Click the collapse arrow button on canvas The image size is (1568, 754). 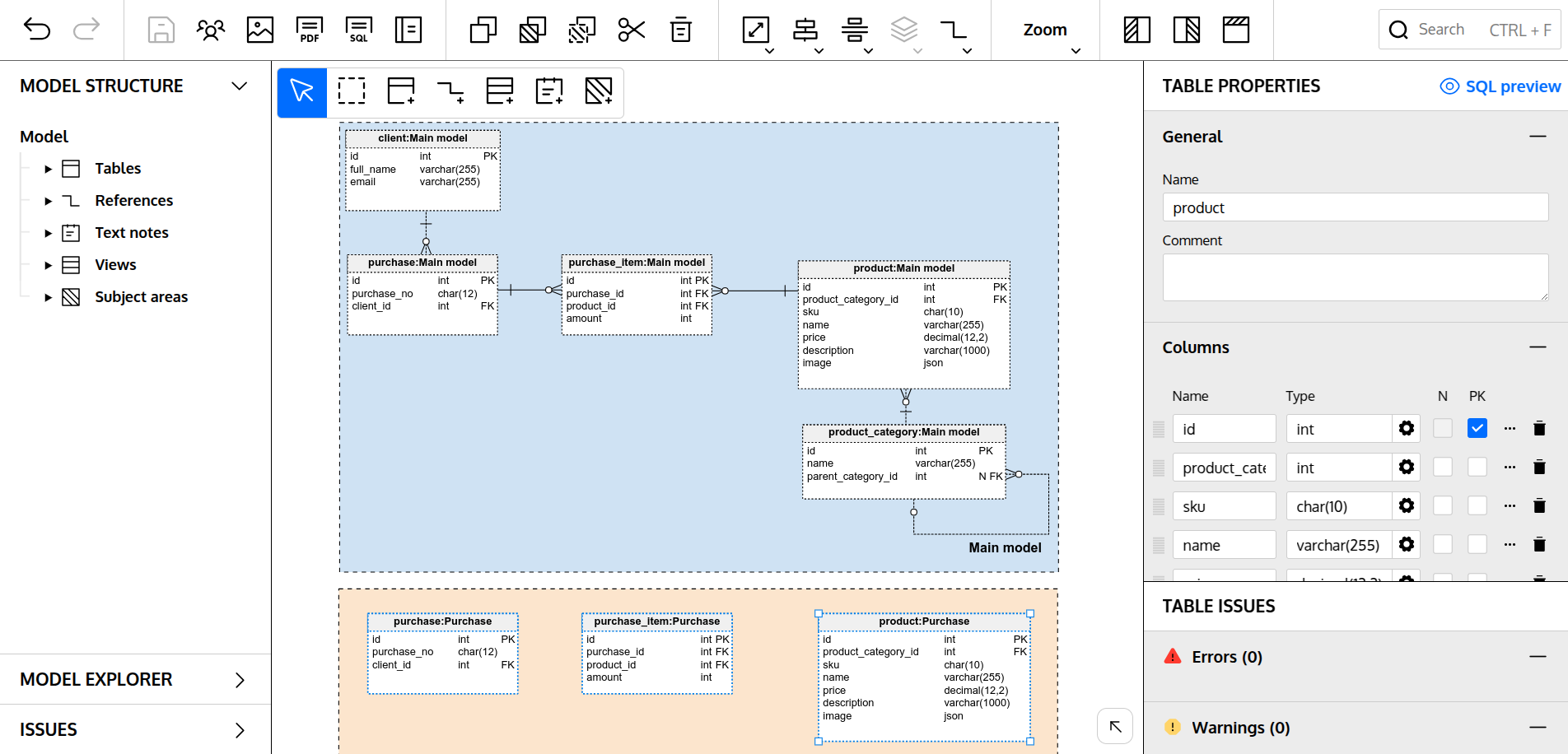click(x=1115, y=726)
